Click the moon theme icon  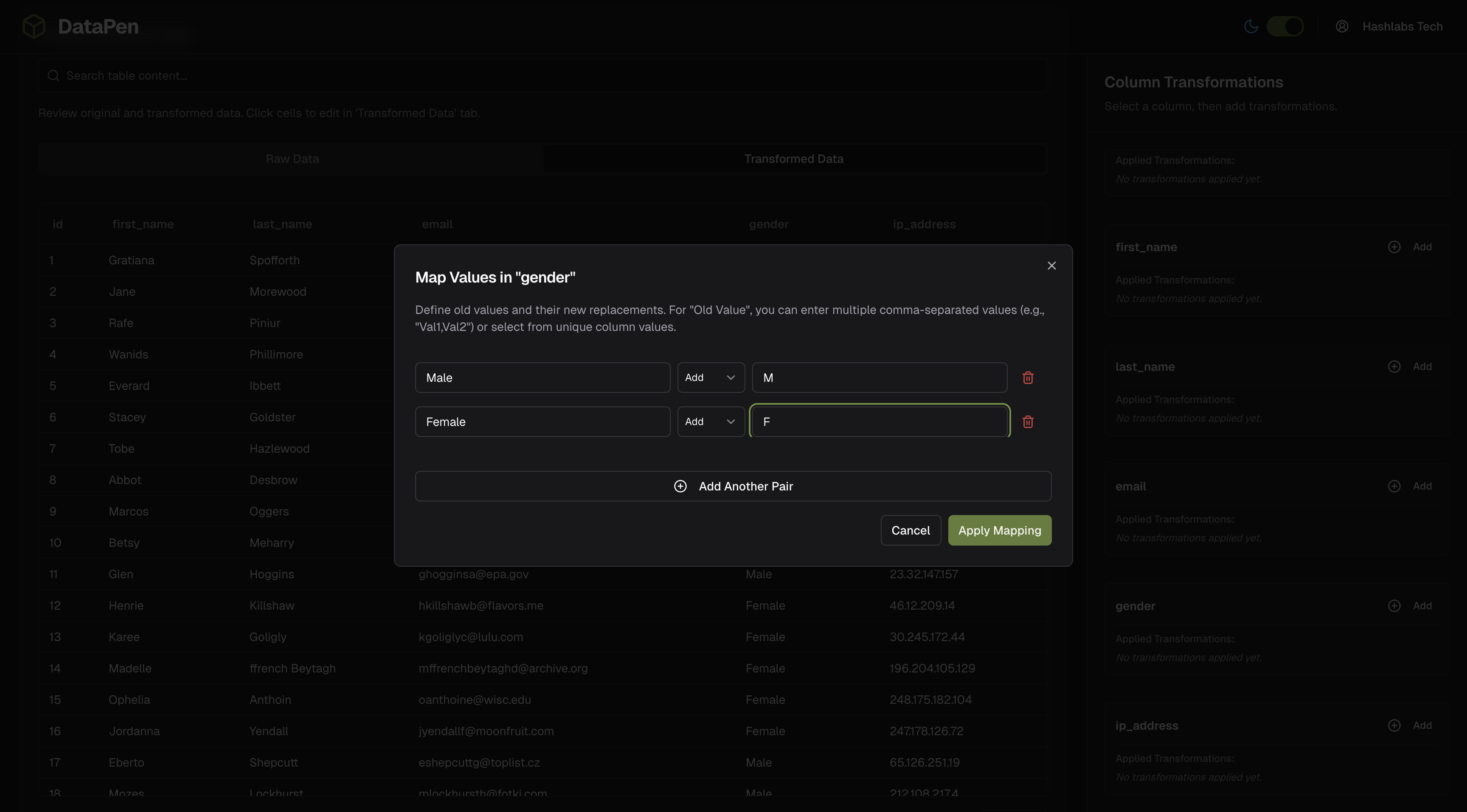(x=1251, y=26)
